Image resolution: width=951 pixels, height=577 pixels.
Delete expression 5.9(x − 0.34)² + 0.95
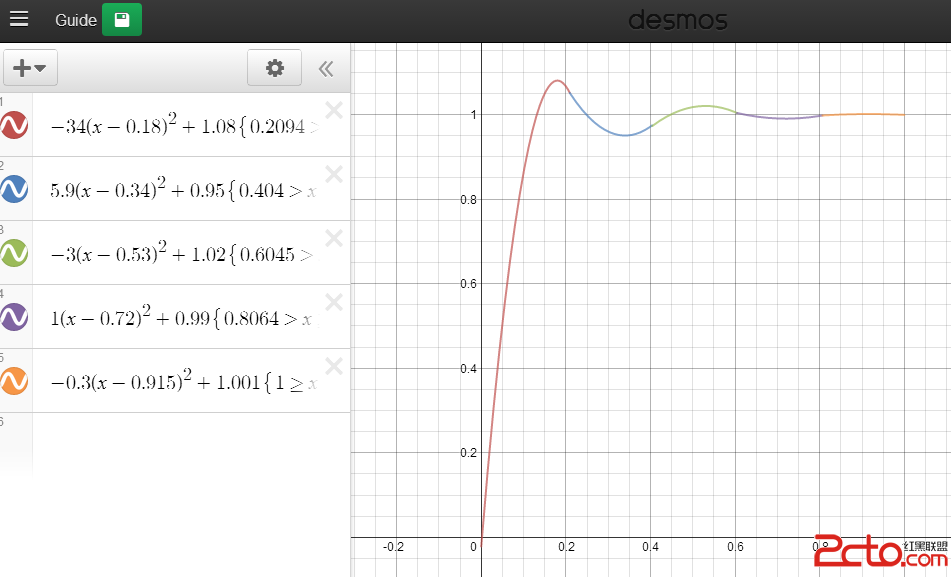click(334, 175)
